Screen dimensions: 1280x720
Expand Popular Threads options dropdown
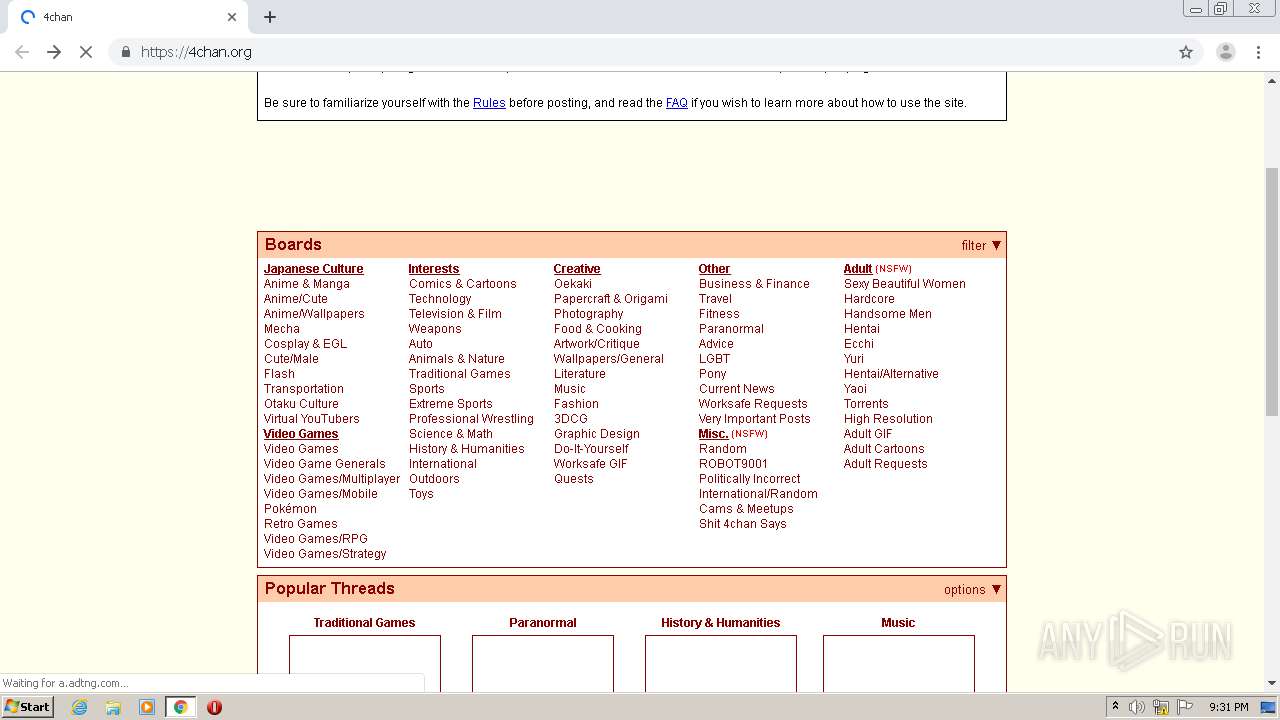tap(972, 589)
